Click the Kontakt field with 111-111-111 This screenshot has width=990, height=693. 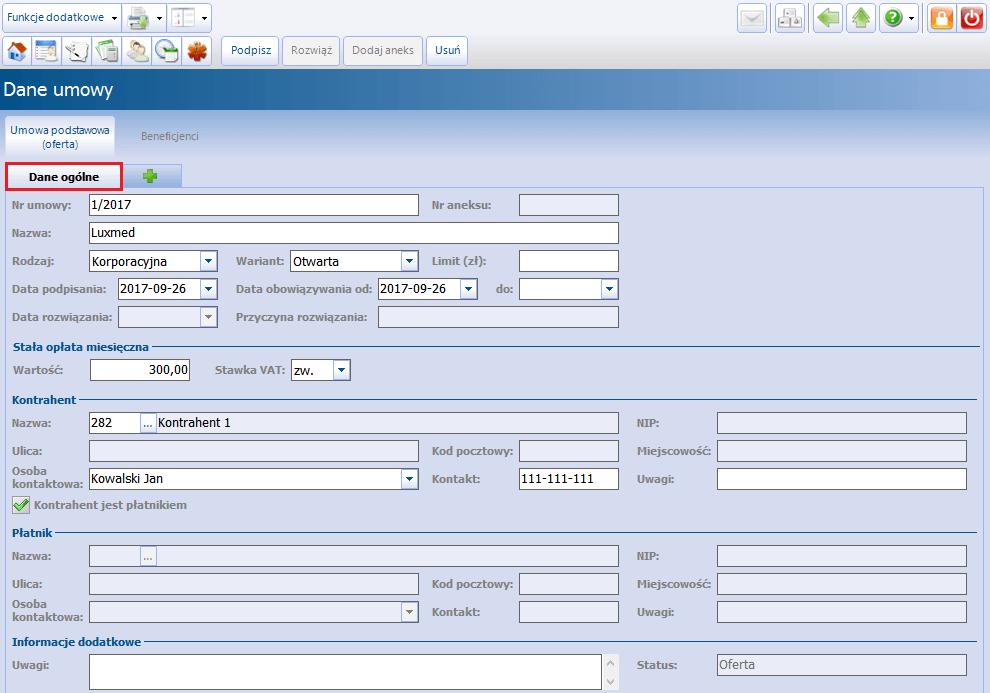(x=569, y=478)
